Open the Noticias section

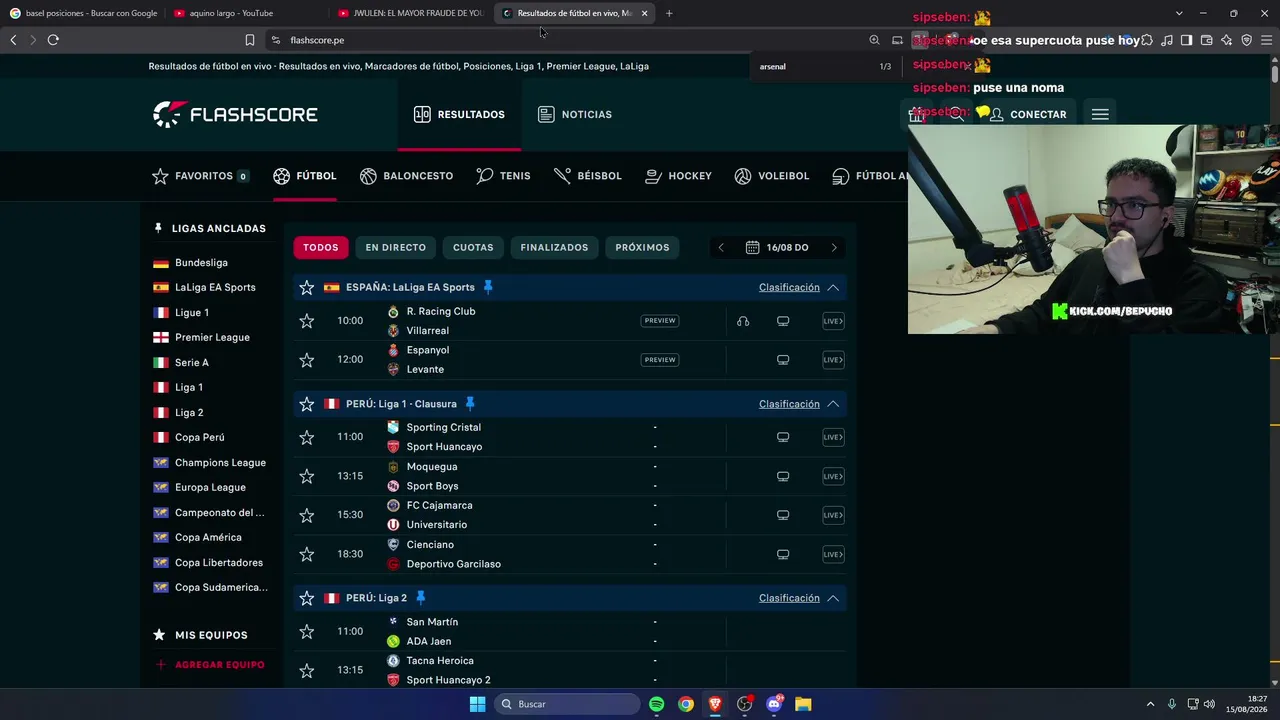[x=575, y=114]
